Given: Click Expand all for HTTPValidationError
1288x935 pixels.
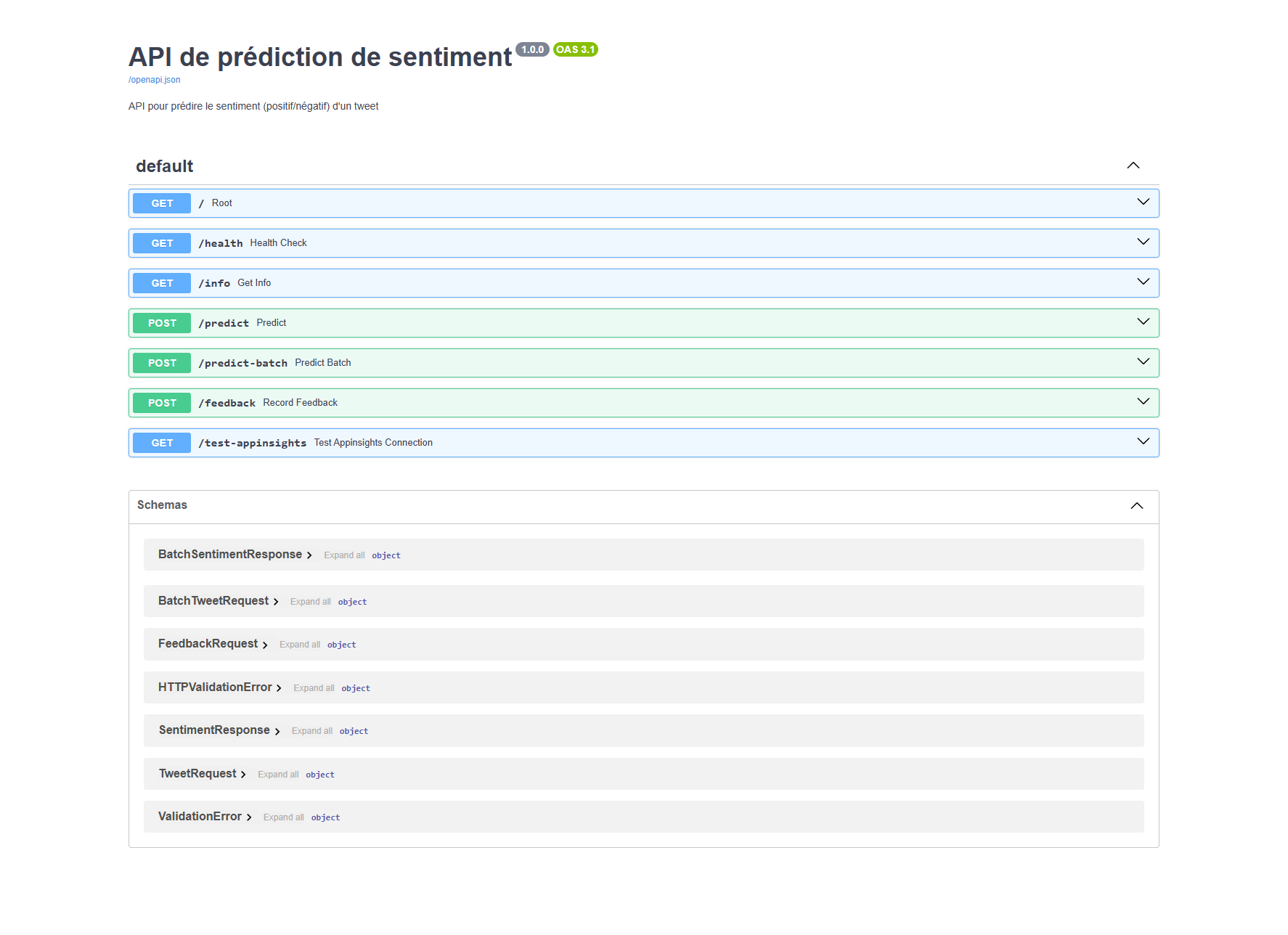Looking at the screenshot, I should coord(314,688).
